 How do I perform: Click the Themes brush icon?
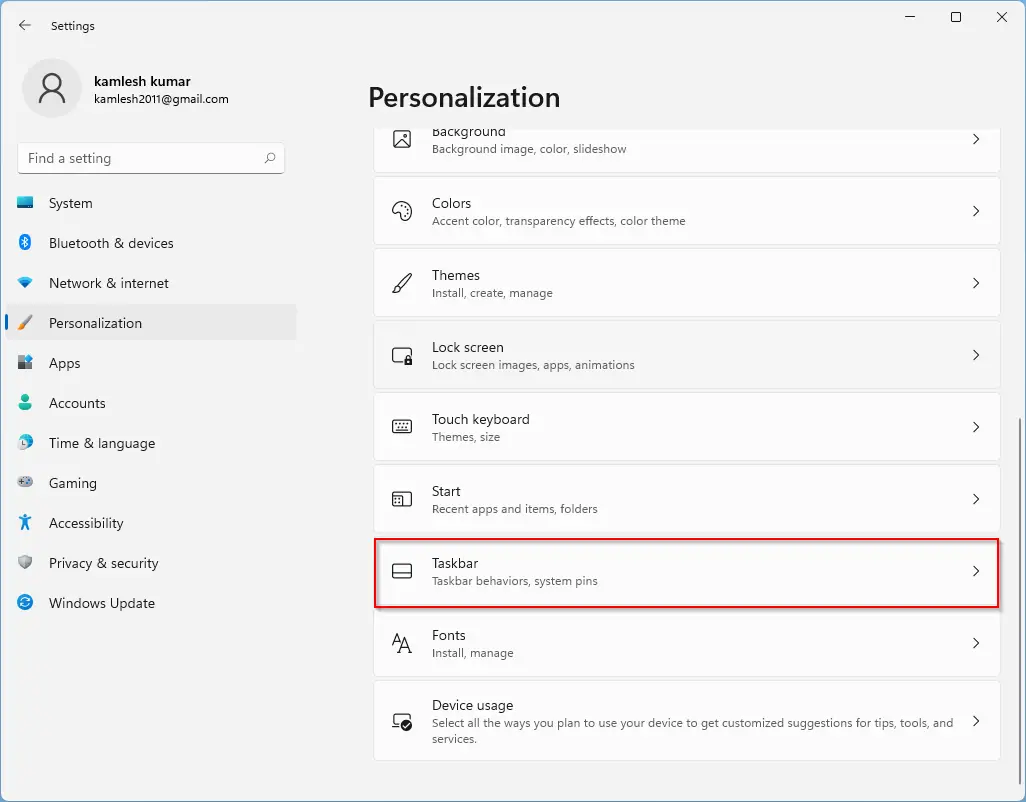coord(402,283)
